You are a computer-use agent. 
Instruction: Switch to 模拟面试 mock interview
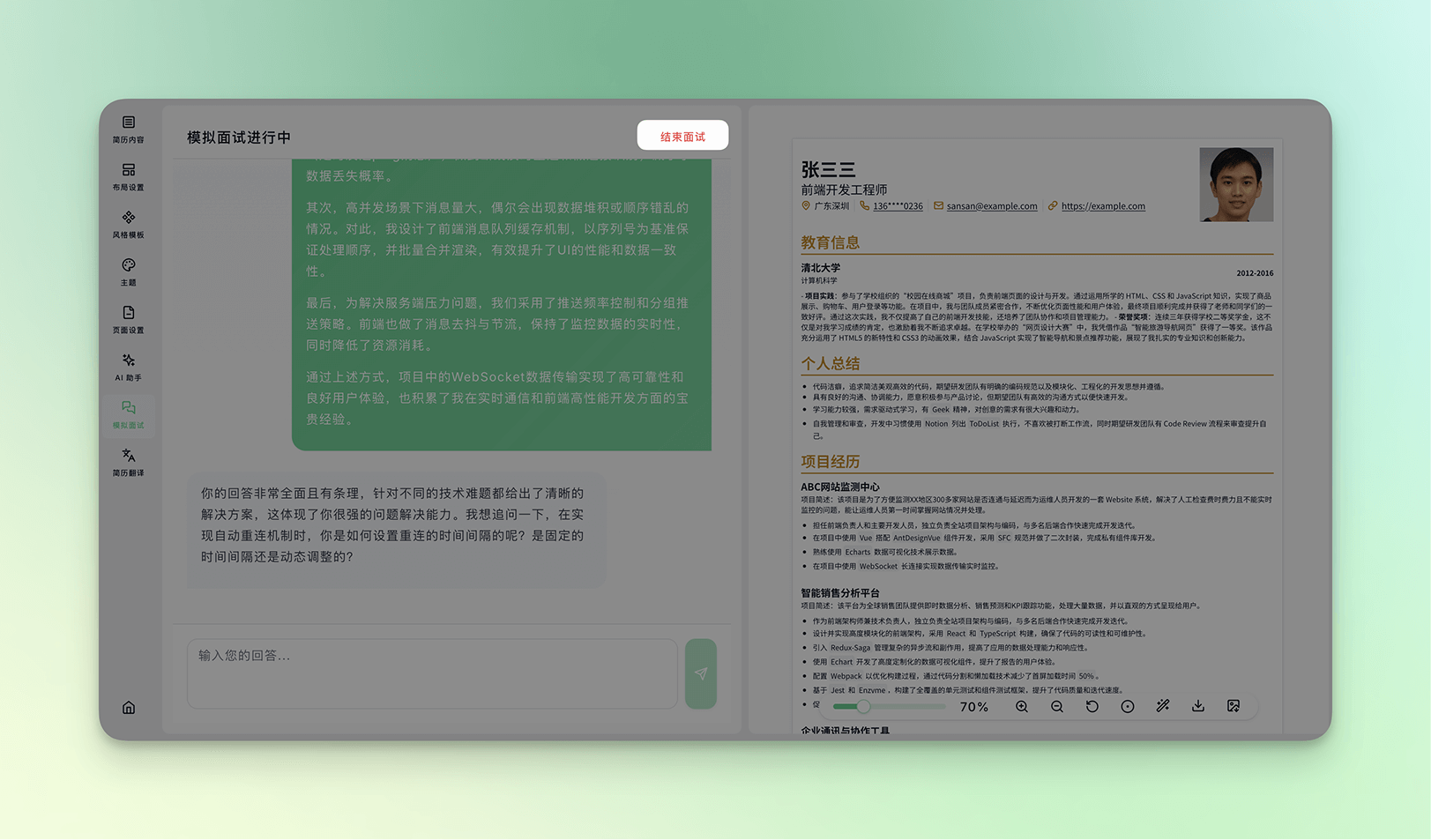pyautogui.click(x=128, y=414)
